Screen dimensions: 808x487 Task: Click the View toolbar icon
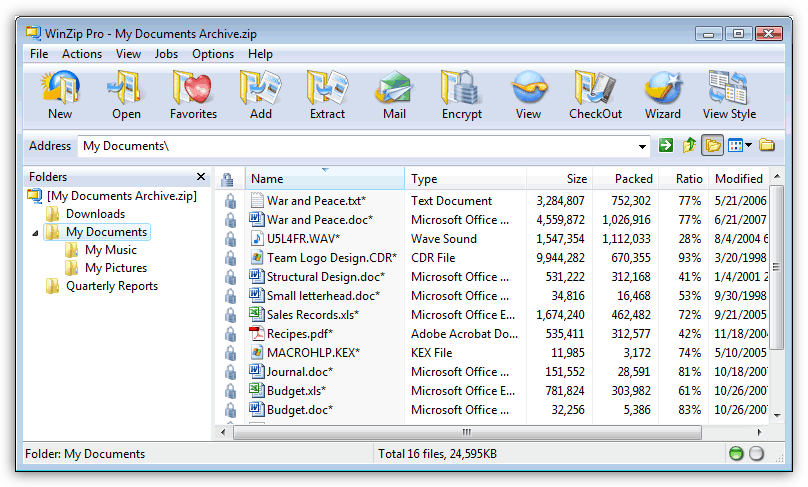[529, 87]
